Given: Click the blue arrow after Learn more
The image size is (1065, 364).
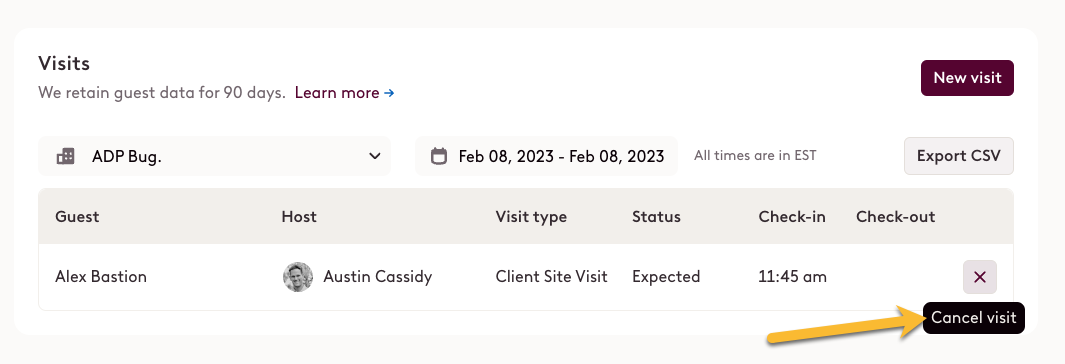Looking at the screenshot, I should [x=389, y=93].
